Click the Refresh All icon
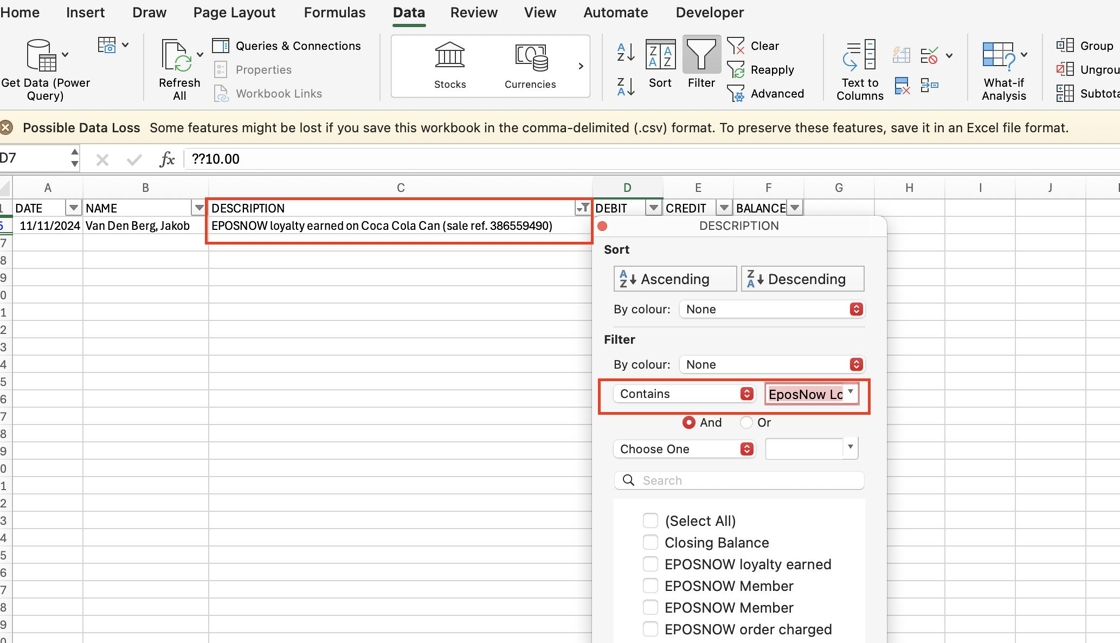 coord(175,56)
